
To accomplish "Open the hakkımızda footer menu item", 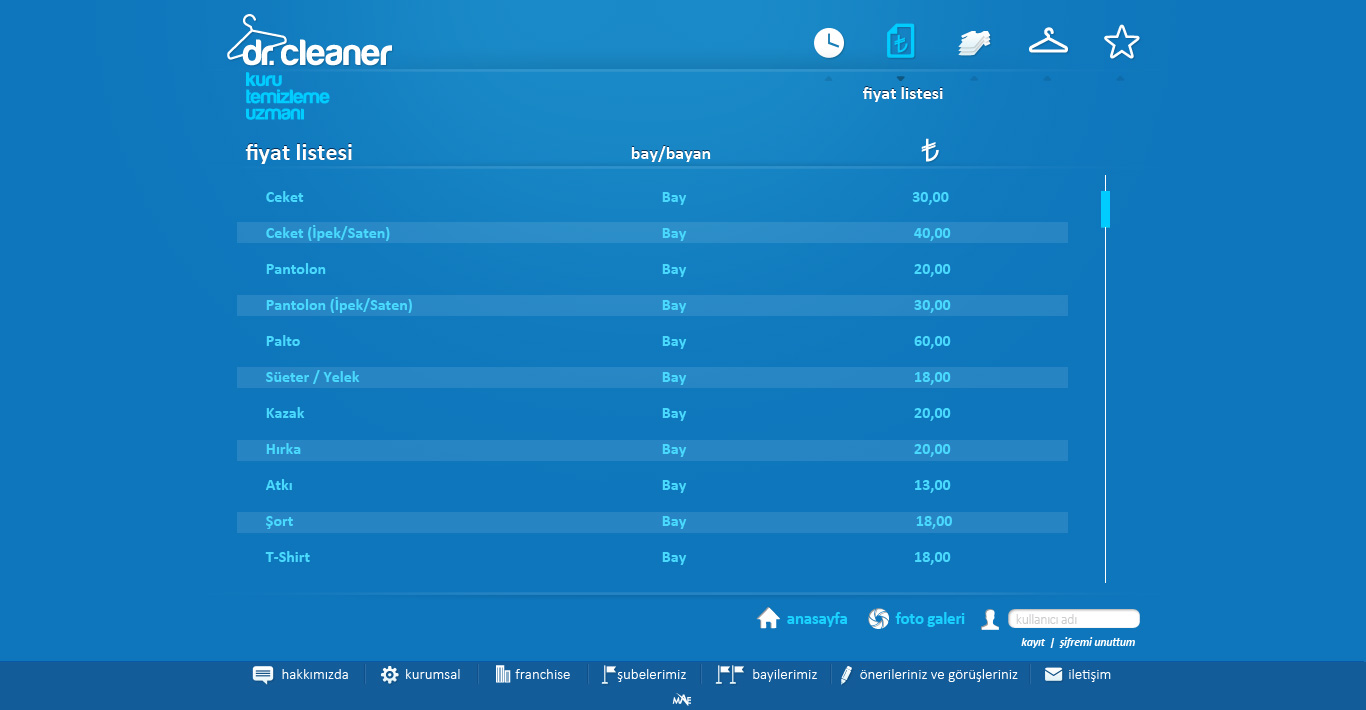I will click(x=315, y=675).
